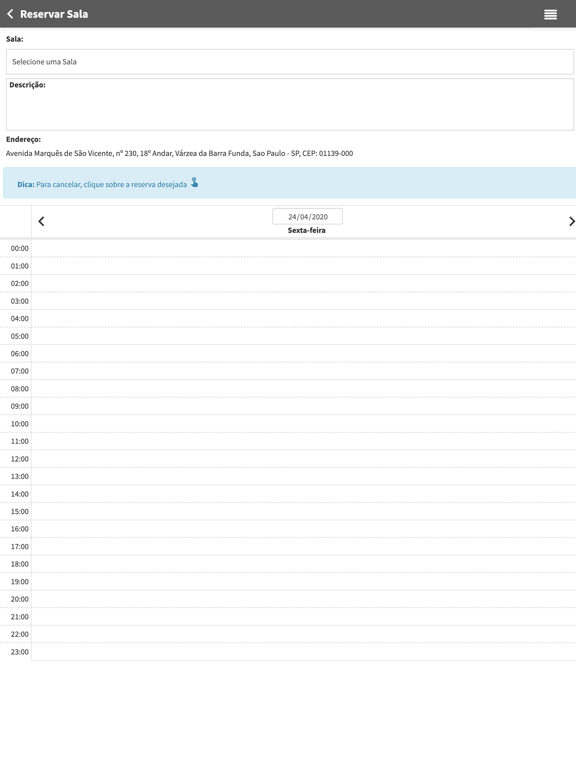The width and height of the screenshot is (576, 768).
Task: Select the 08:00 time slot row
Action: pos(304,388)
